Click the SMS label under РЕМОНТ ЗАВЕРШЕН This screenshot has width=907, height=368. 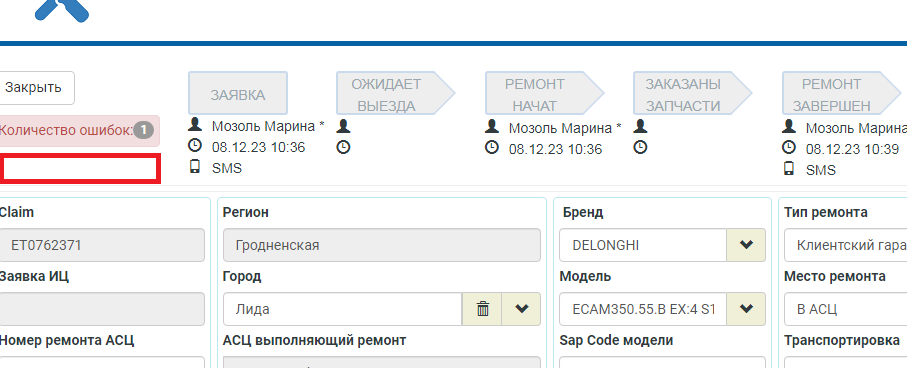821,170
